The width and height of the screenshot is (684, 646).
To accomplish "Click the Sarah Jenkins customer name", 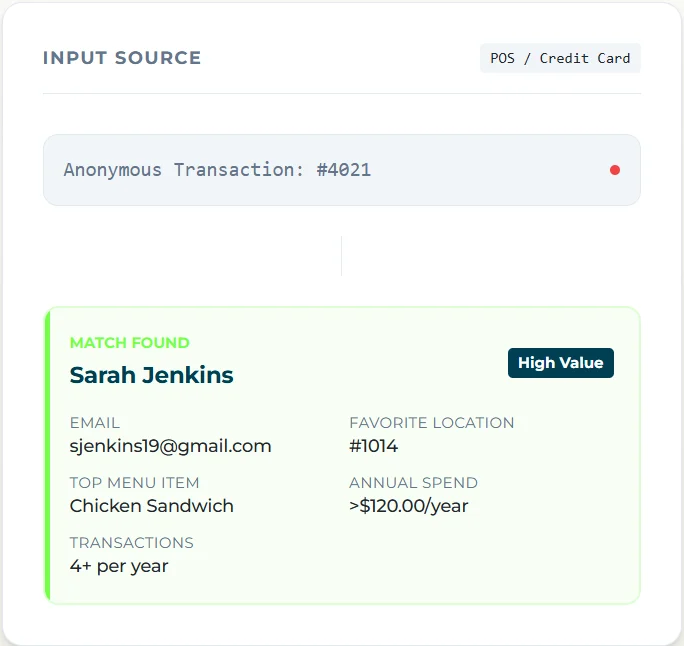I will pos(152,376).
